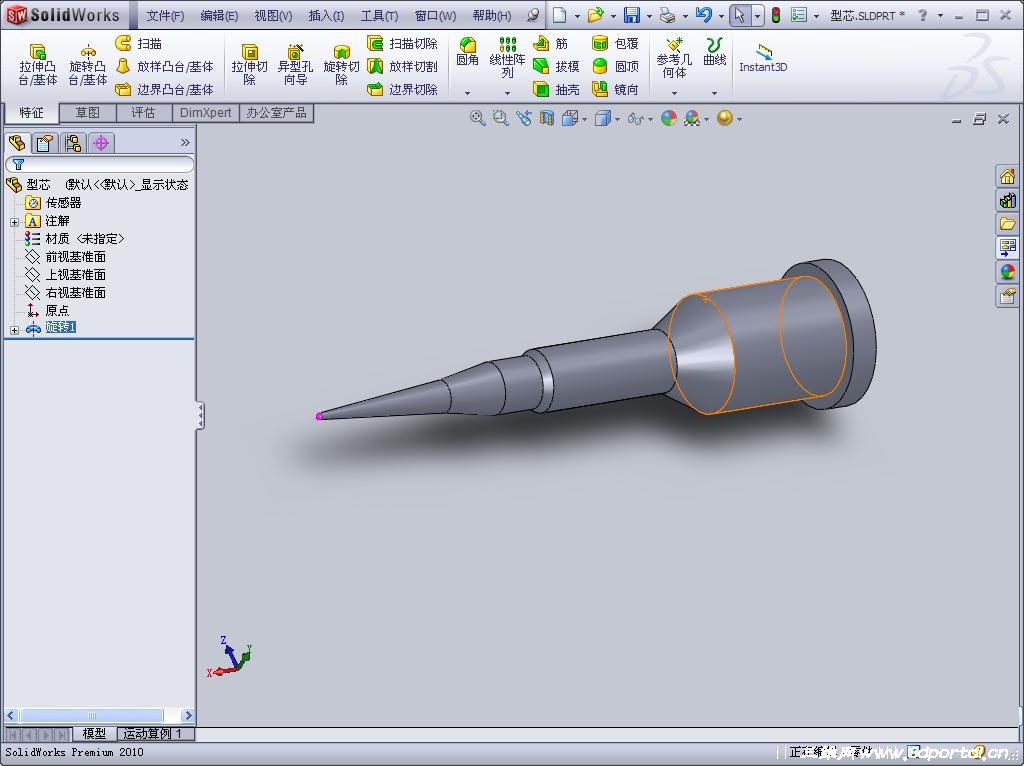This screenshot has height=766, width=1024.
Task: Select 前视基准面 in feature tree
Action: 65,257
